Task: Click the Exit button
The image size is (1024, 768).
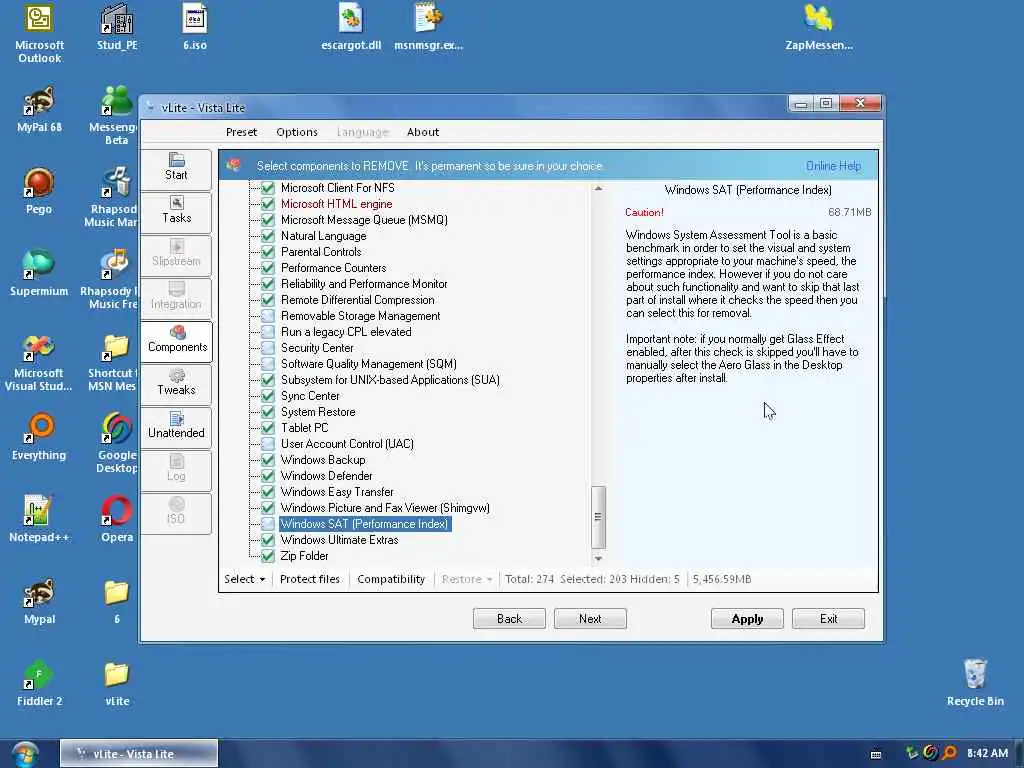Action: [828, 618]
